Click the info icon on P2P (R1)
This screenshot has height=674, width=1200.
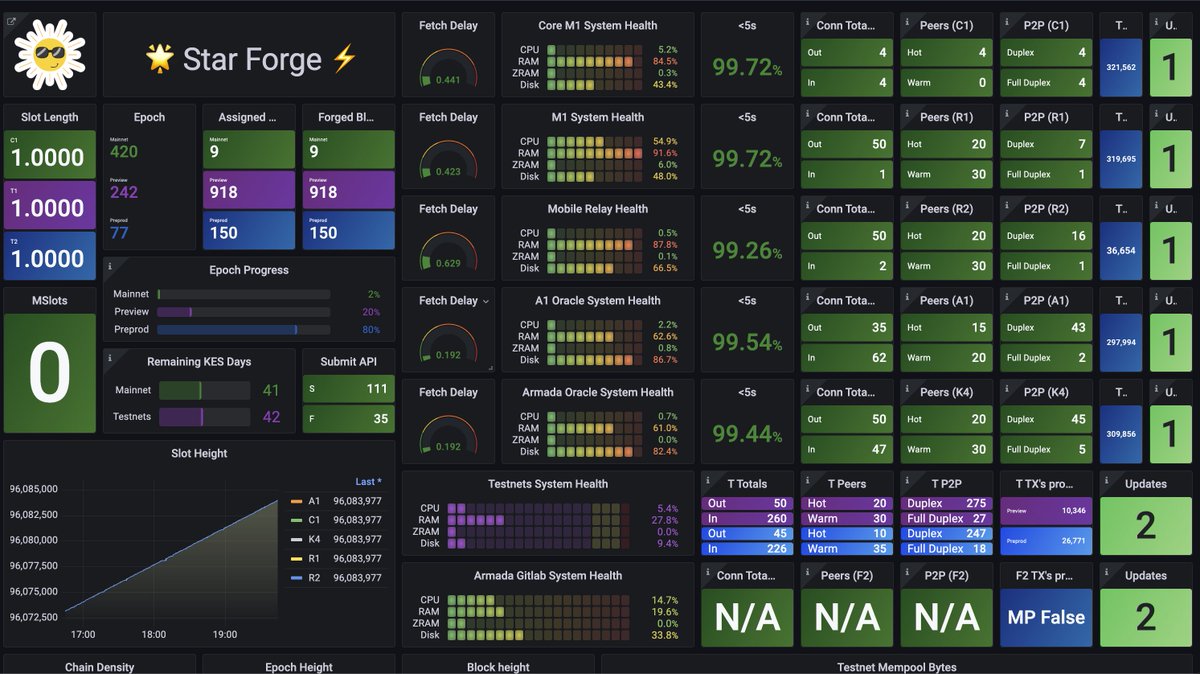click(x=1006, y=114)
